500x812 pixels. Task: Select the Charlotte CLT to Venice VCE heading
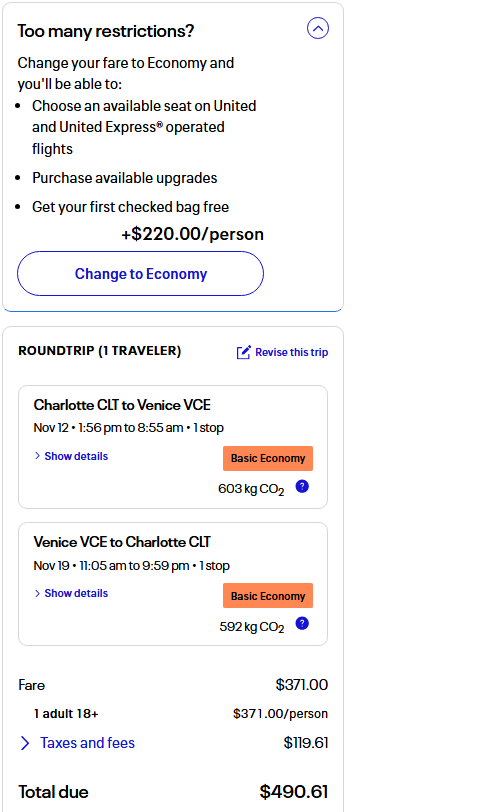(122, 405)
